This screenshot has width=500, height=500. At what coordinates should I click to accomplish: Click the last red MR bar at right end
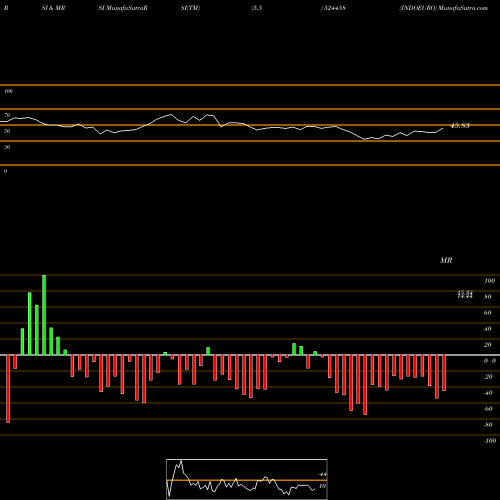coord(444,373)
